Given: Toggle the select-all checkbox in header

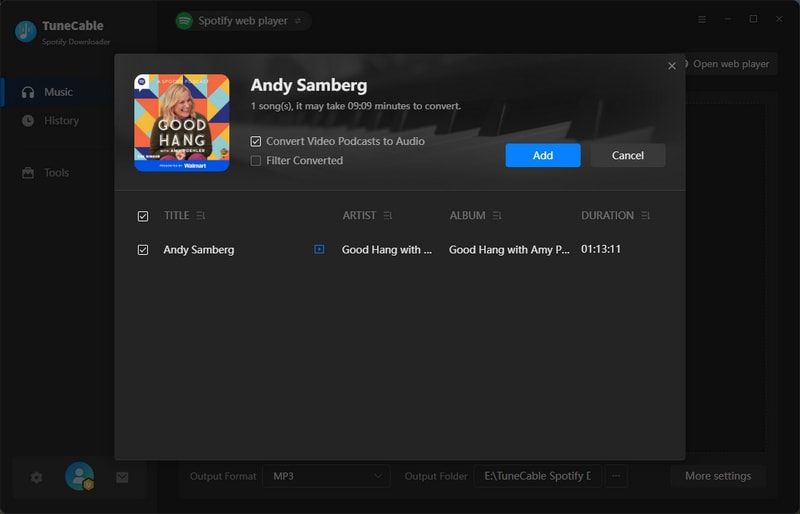Looking at the screenshot, I should (x=143, y=216).
